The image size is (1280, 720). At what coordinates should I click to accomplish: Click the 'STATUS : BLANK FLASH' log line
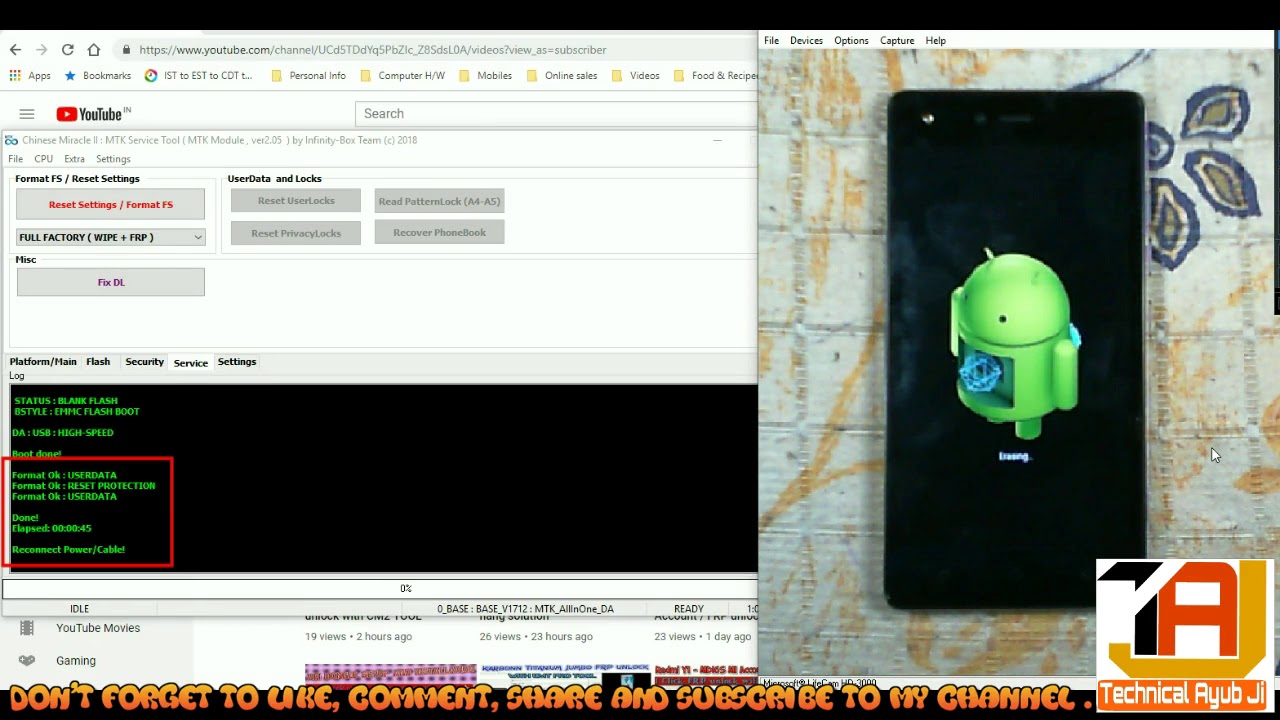(x=65, y=401)
